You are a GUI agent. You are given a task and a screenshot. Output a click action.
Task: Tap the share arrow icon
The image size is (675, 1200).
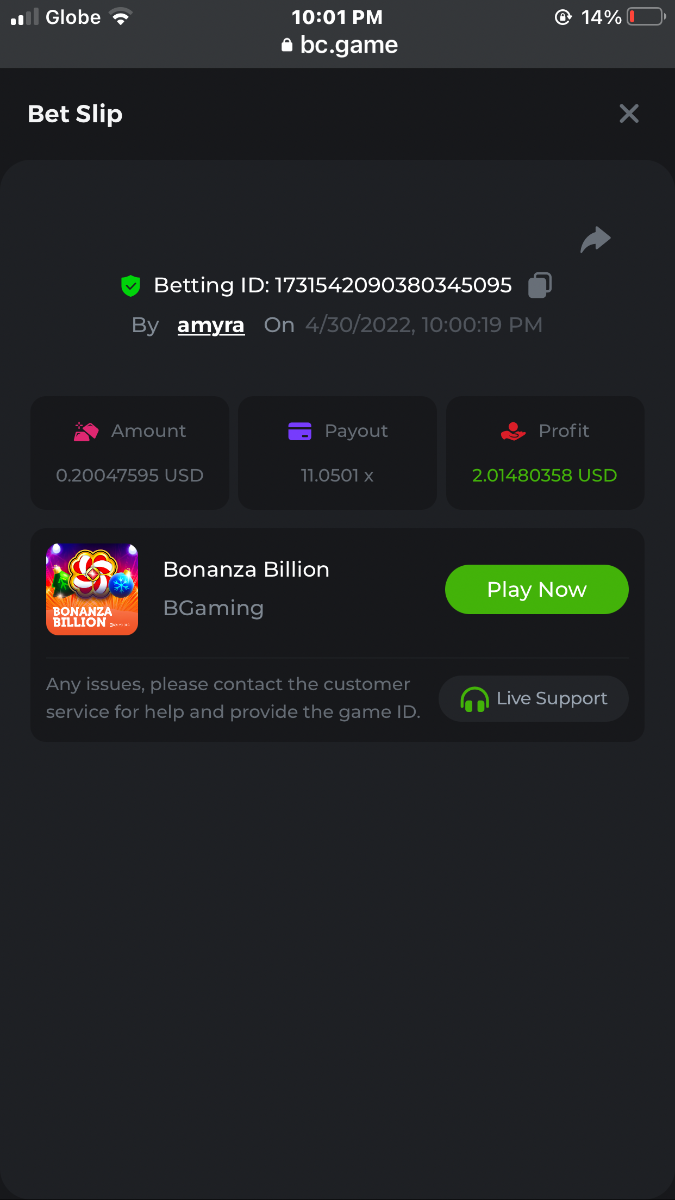pos(595,240)
